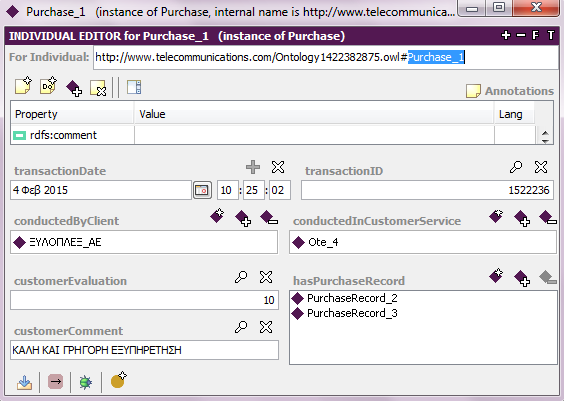Image resolution: width=564 pixels, height=401 pixels.
Task: Click the minutes field showing 25
Action: (x=254, y=190)
